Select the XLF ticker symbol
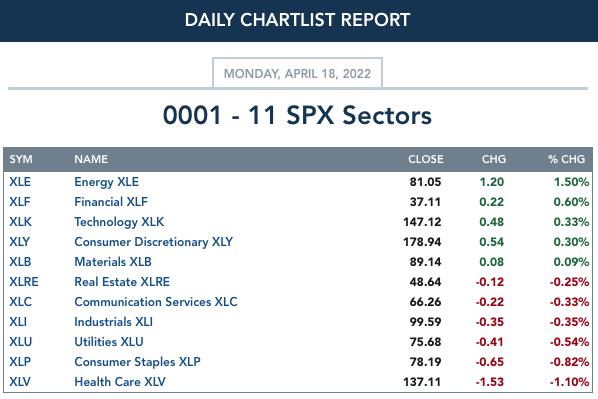598x399 pixels. pos(19,202)
